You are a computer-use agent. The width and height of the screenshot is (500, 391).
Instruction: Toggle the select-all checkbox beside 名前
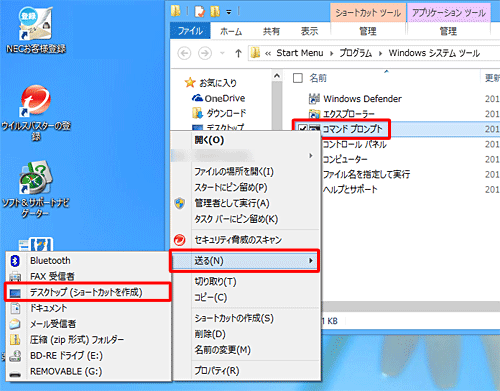pos(297,78)
